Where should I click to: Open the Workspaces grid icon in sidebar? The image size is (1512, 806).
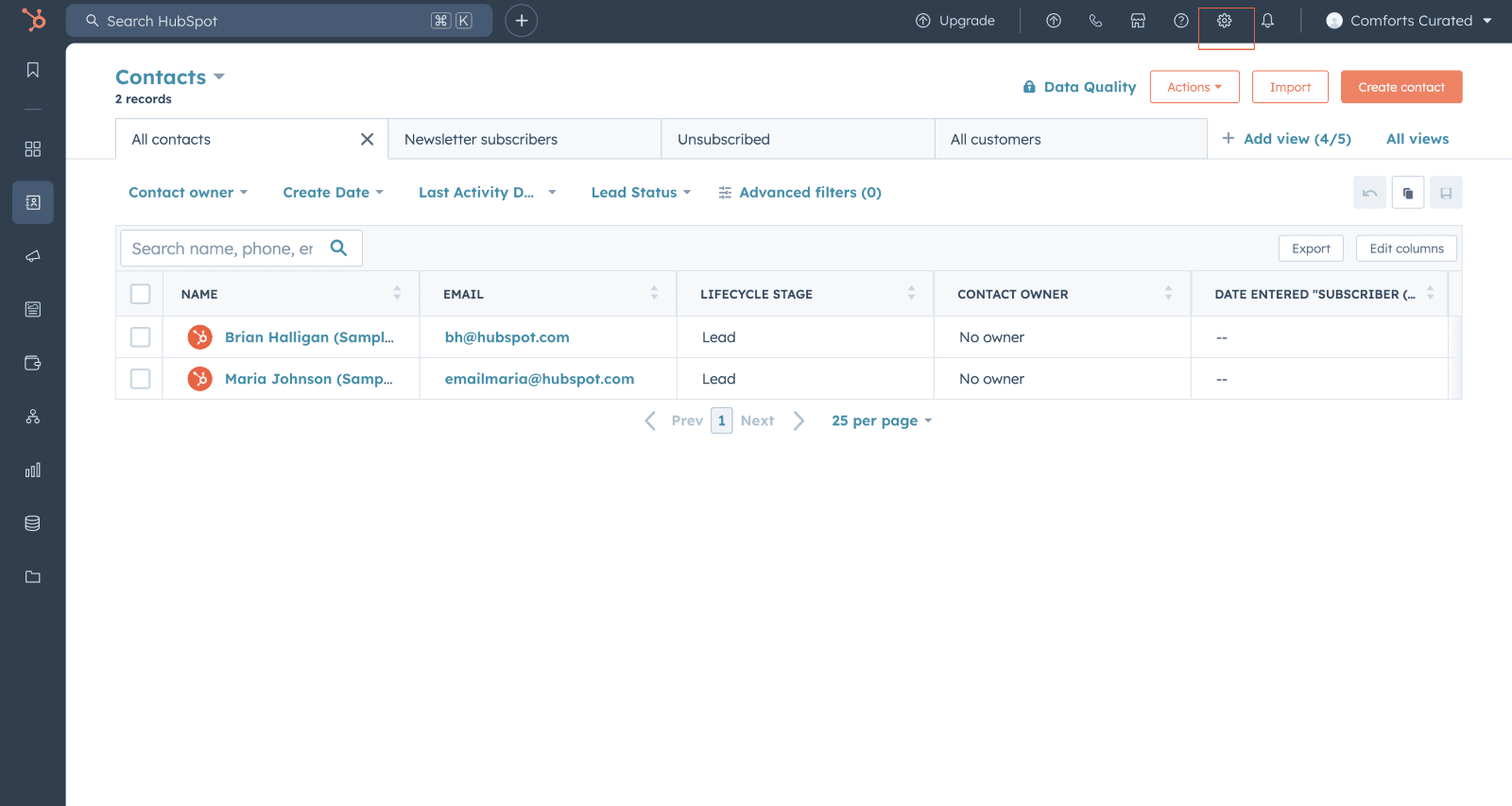[x=33, y=148]
